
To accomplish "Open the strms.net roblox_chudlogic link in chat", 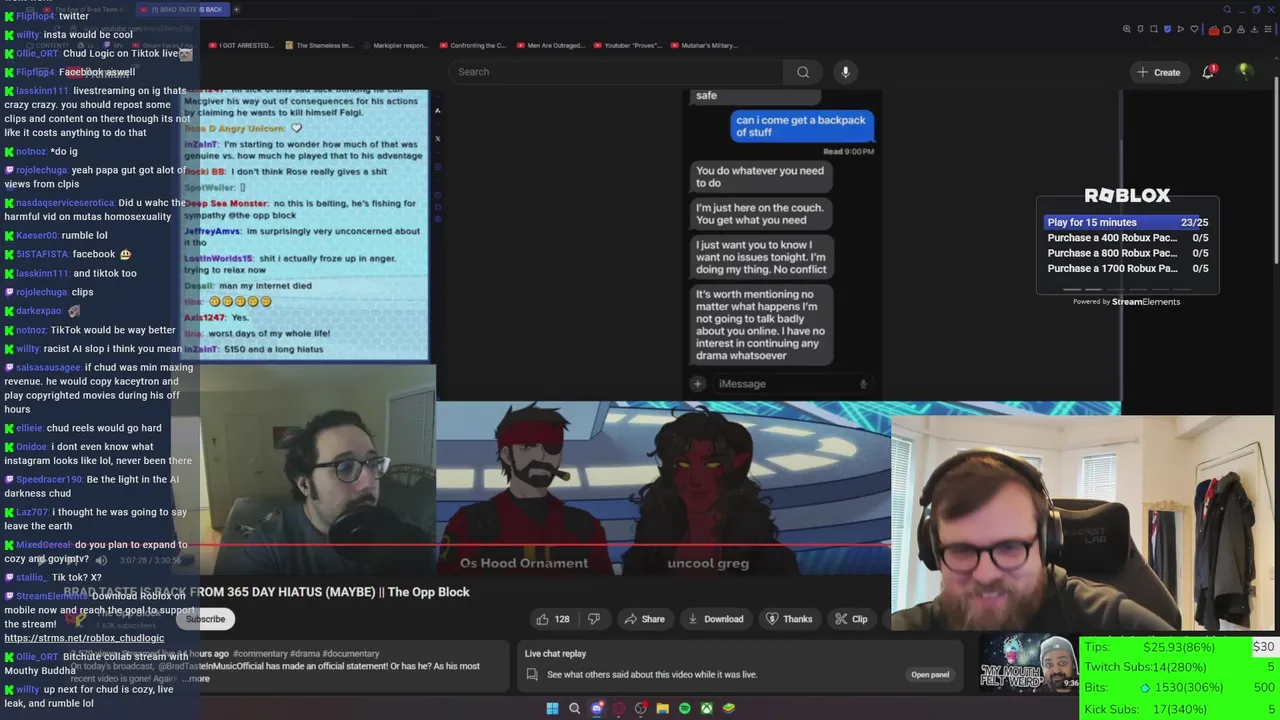I will coord(84,638).
